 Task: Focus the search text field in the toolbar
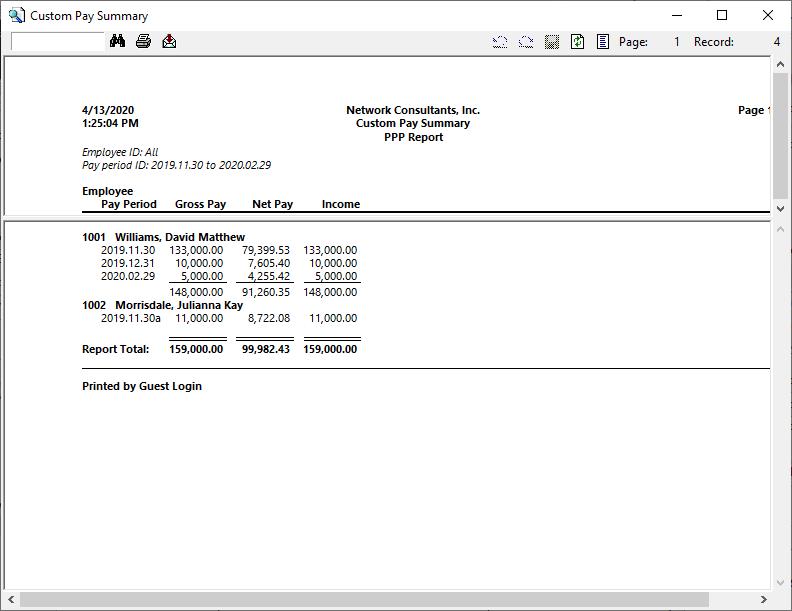tap(58, 41)
